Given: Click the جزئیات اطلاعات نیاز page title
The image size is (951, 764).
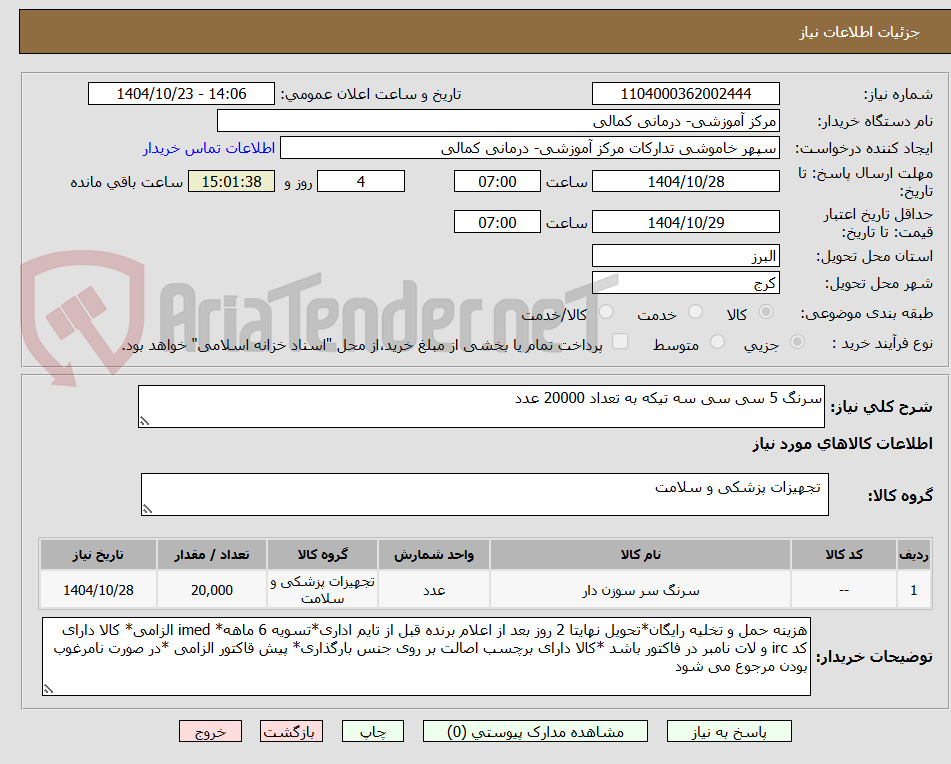Looking at the screenshot, I should (x=859, y=32).
